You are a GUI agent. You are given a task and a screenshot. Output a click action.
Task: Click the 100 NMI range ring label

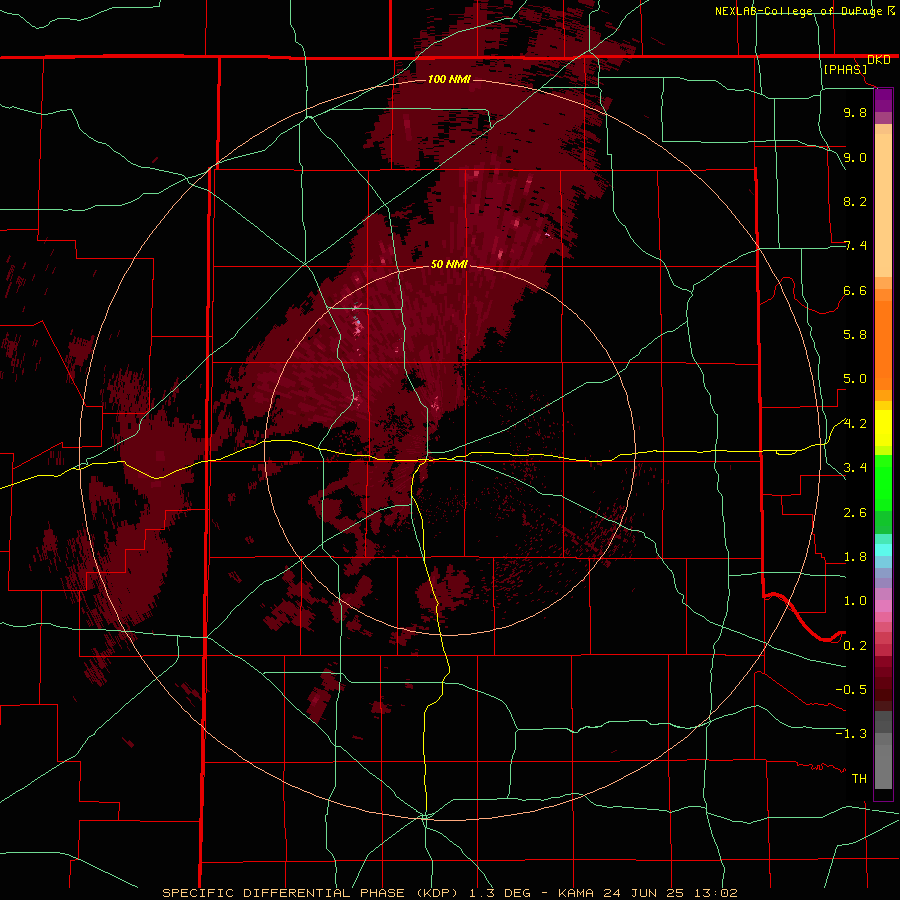pos(449,79)
